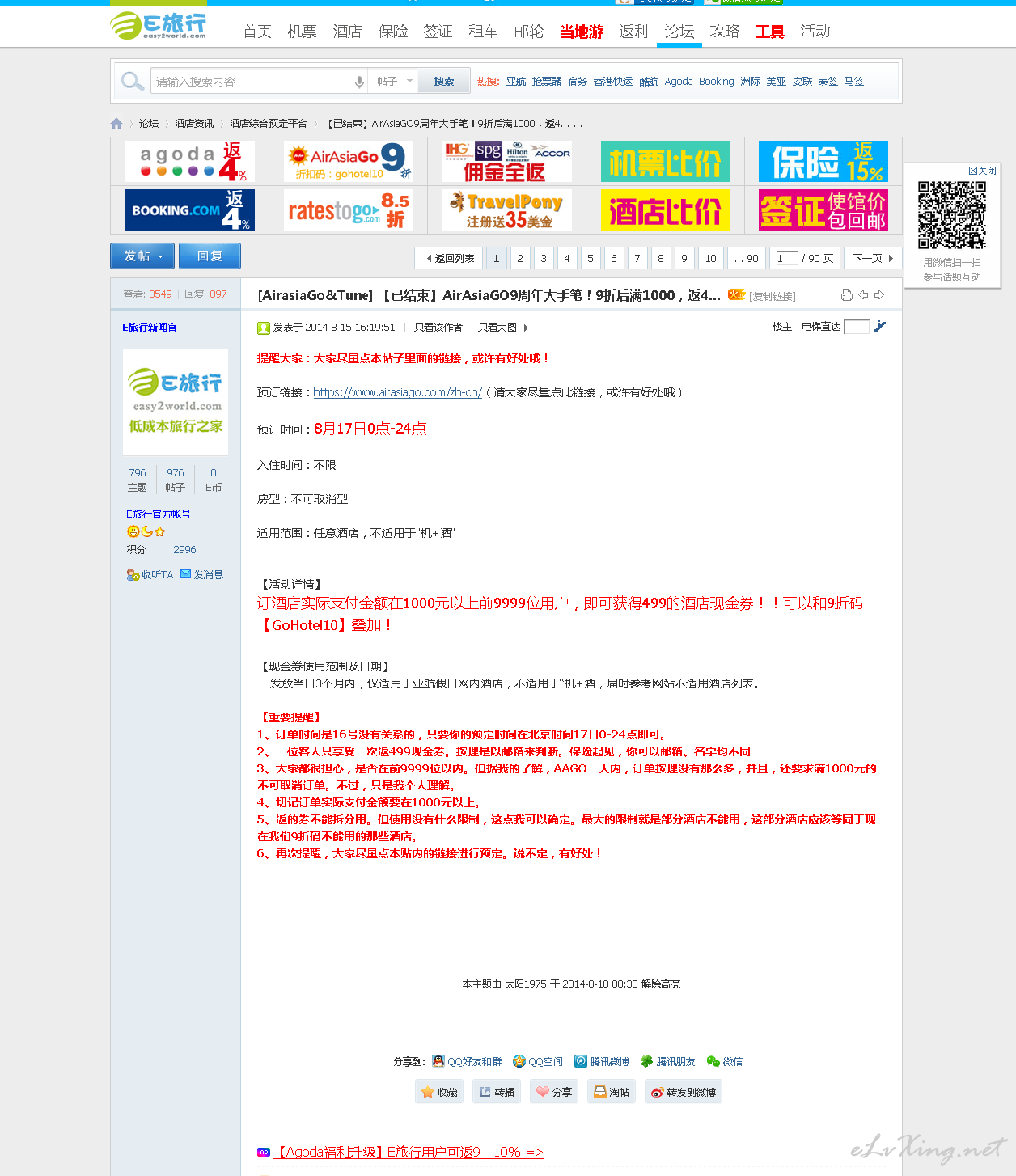Go to previous thread left arrow icon
This screenshot has height=1176, width=1016.
click(x=863, y=295)
